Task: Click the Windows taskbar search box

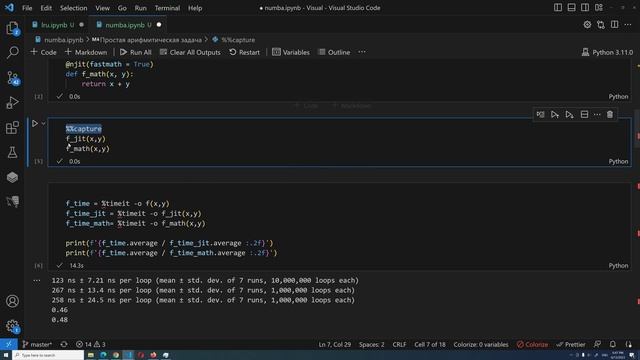Action: point(48,355)
